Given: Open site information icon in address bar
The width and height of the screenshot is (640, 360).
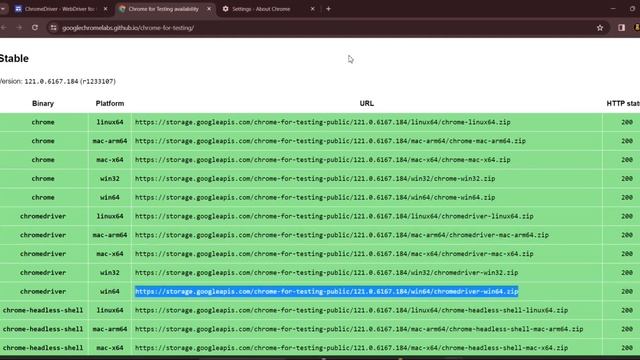Looking at the screenshot, I should [53, 28].
